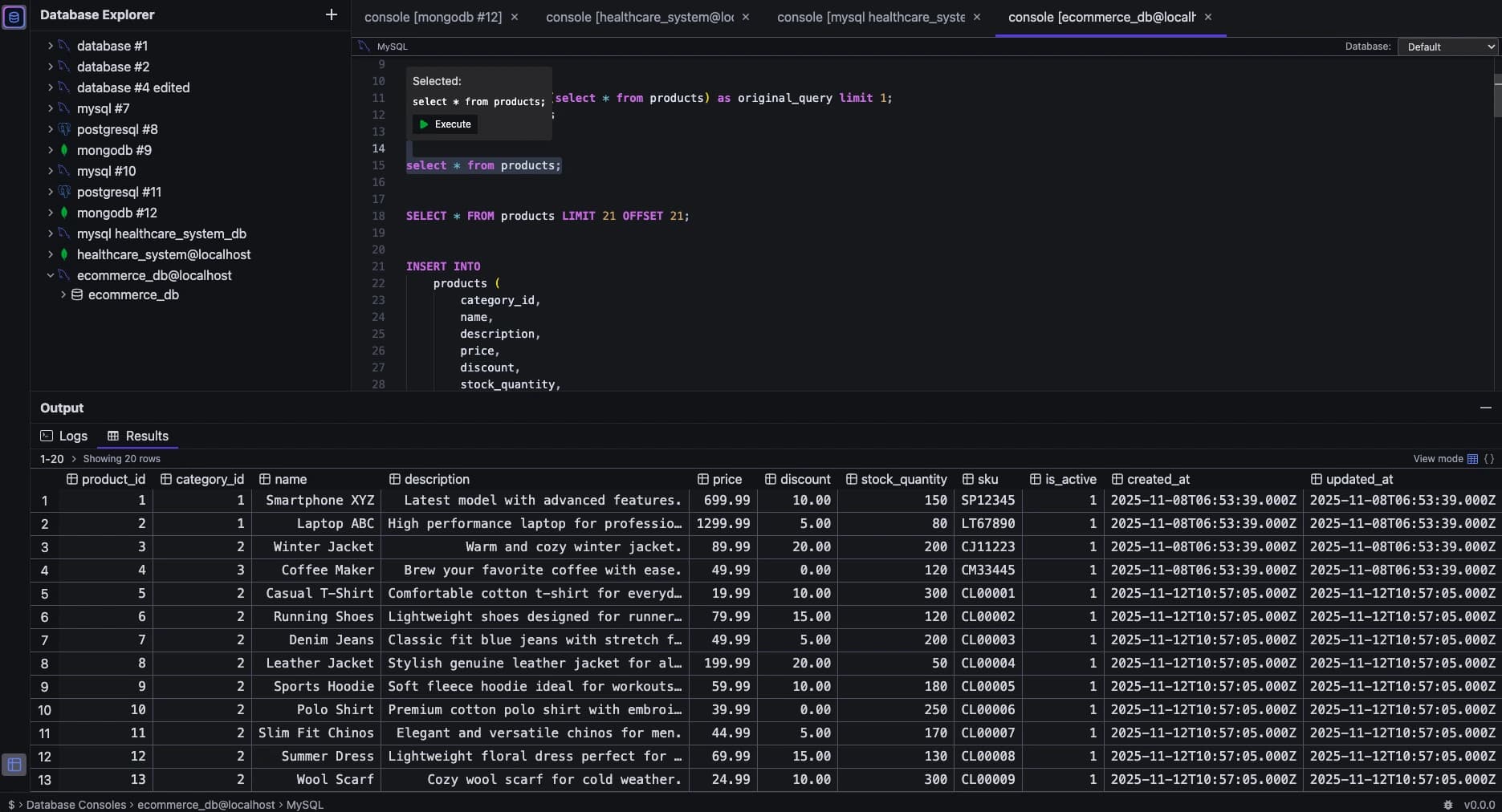Viewport: 1502px width, 812px height.
Task: Switch view mode to JSON with {} icon
Action: 1490,459
